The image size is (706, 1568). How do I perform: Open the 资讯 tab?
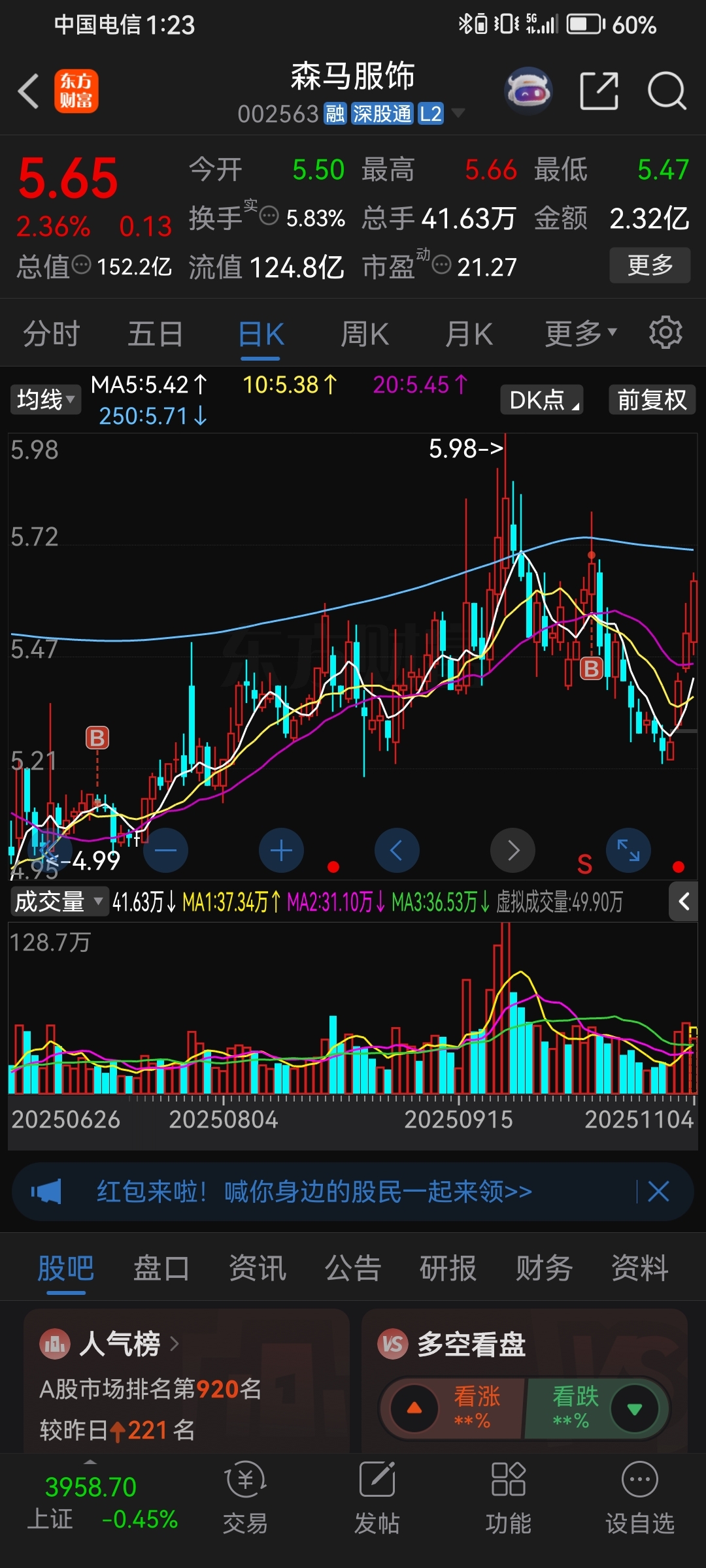[x=257, y=1269]
